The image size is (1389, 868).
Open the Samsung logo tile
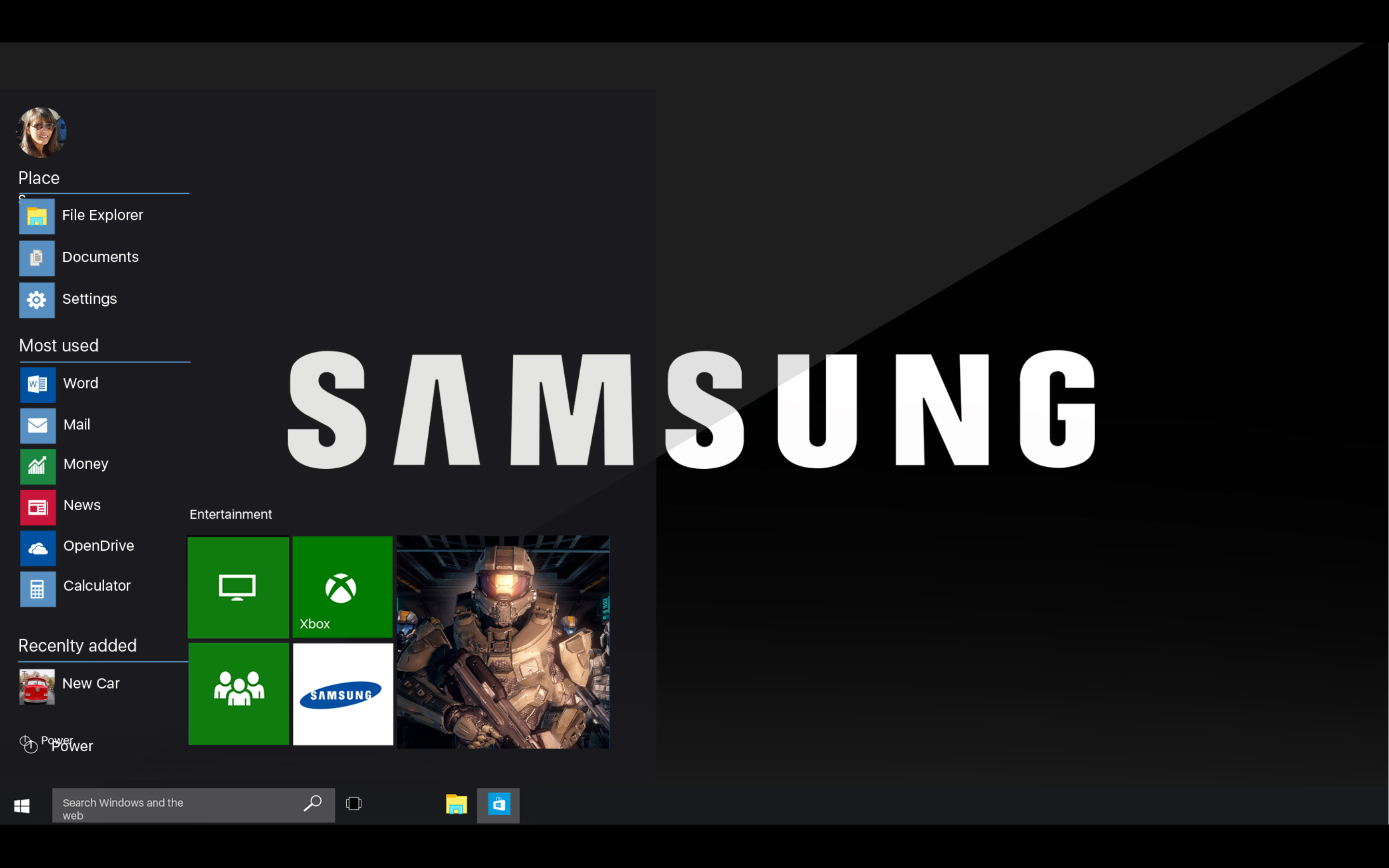pyautogui.click(x=343, y=694)
